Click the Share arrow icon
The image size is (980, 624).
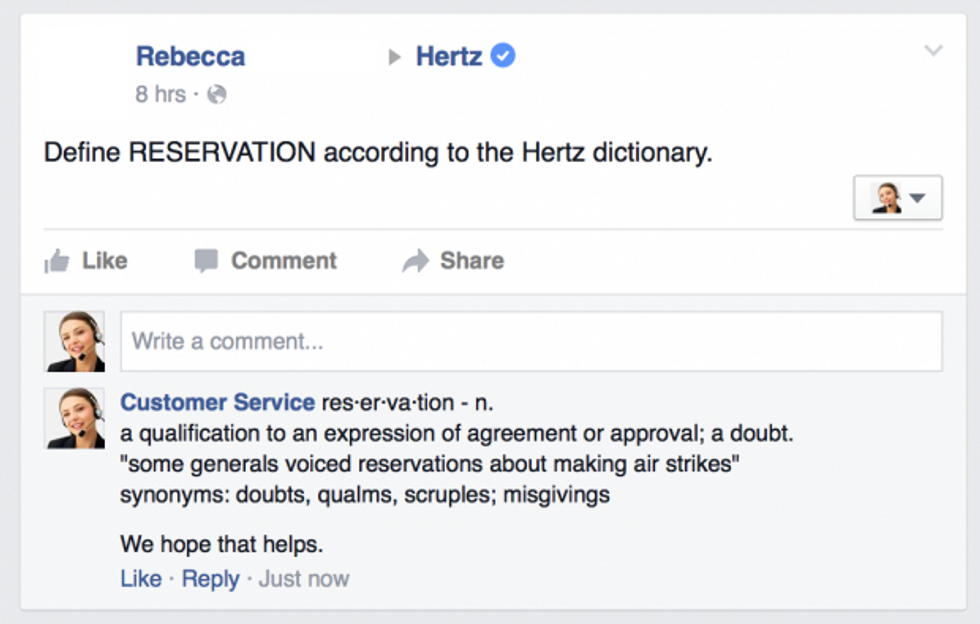pos(416,261)
